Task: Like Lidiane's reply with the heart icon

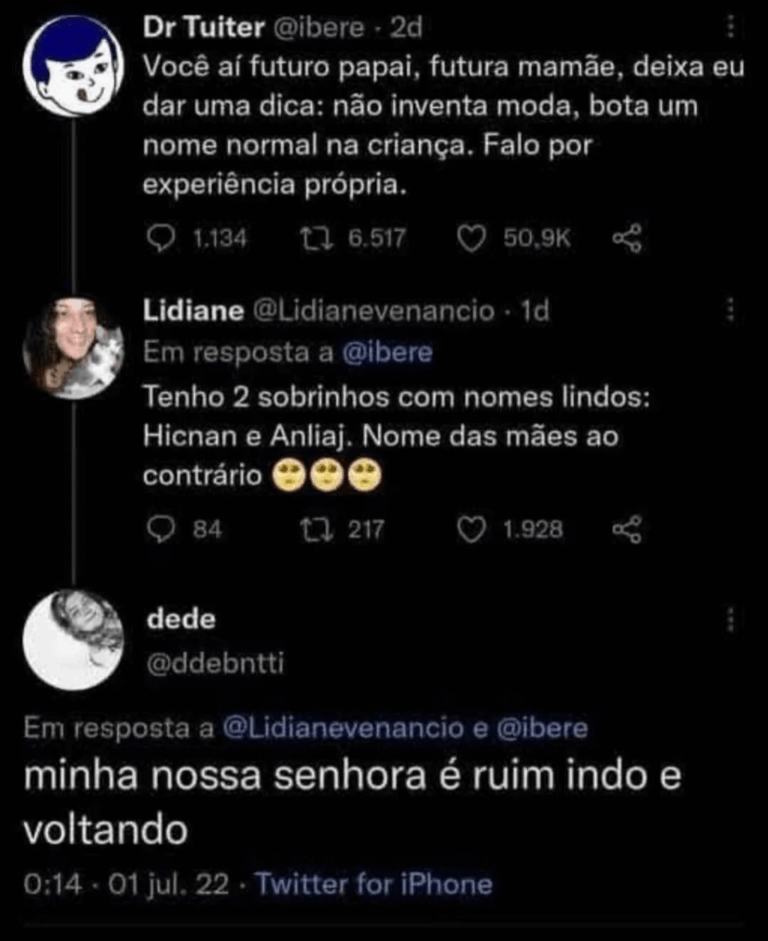Action: click(x=472, y=530)
